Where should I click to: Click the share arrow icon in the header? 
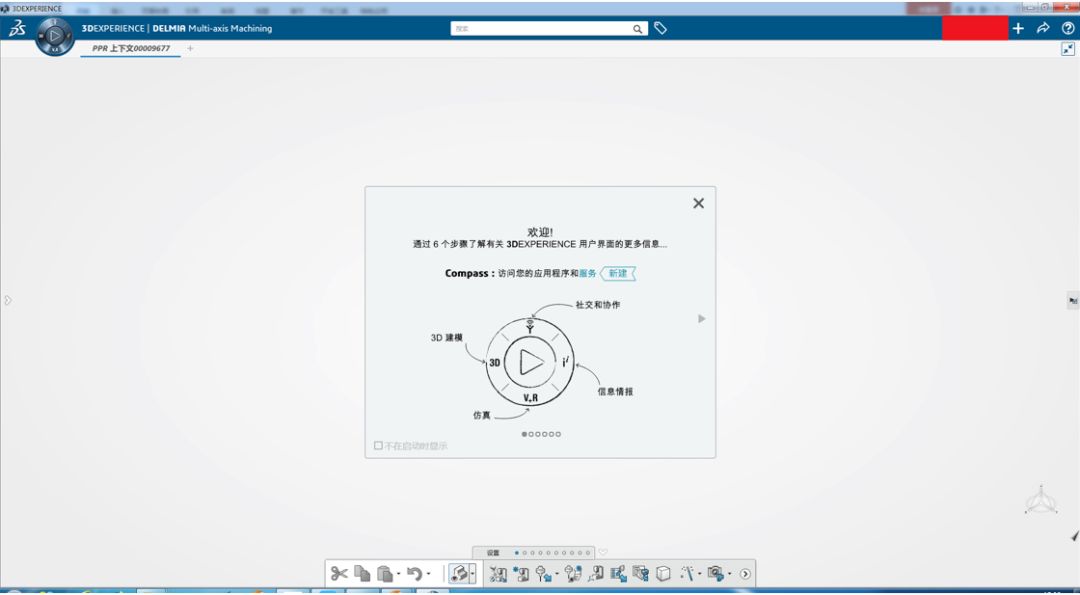click(x=1043, y=28)
